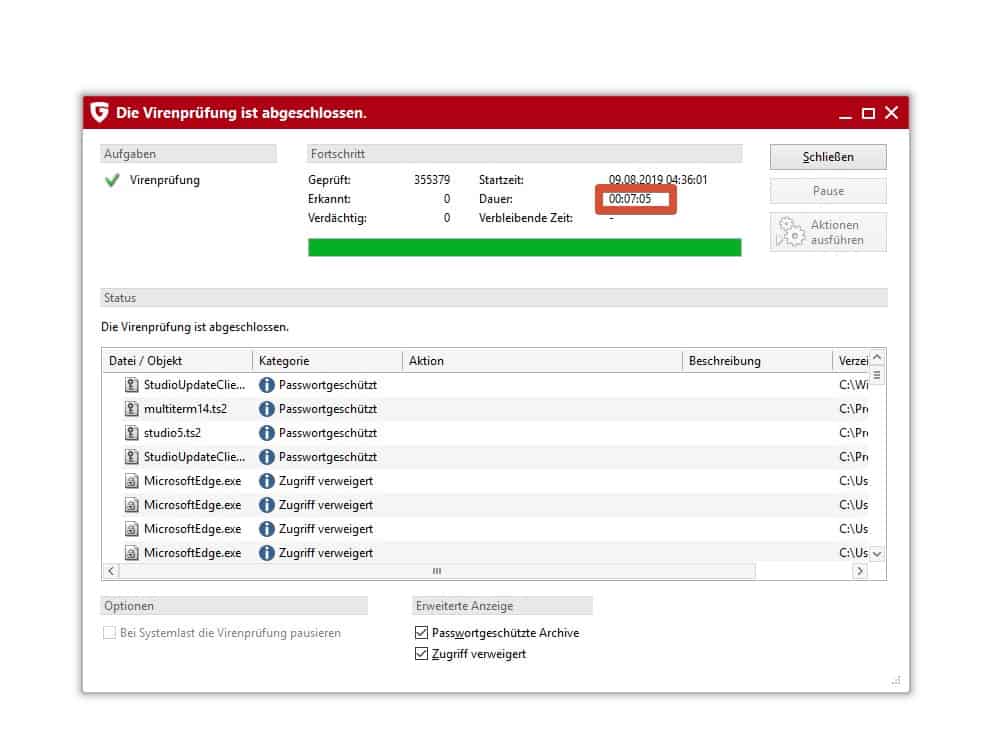Click the down arrow of the results list scrollbar

[877, 554]
